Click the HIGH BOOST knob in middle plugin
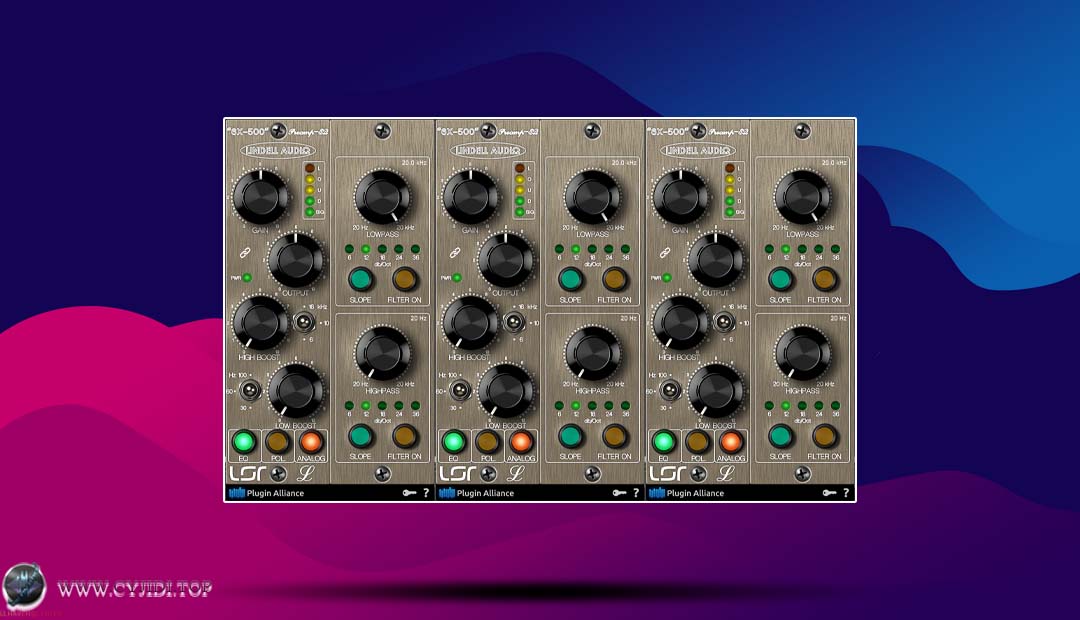Screen dimensions: 1080x620 coord(471,322)
